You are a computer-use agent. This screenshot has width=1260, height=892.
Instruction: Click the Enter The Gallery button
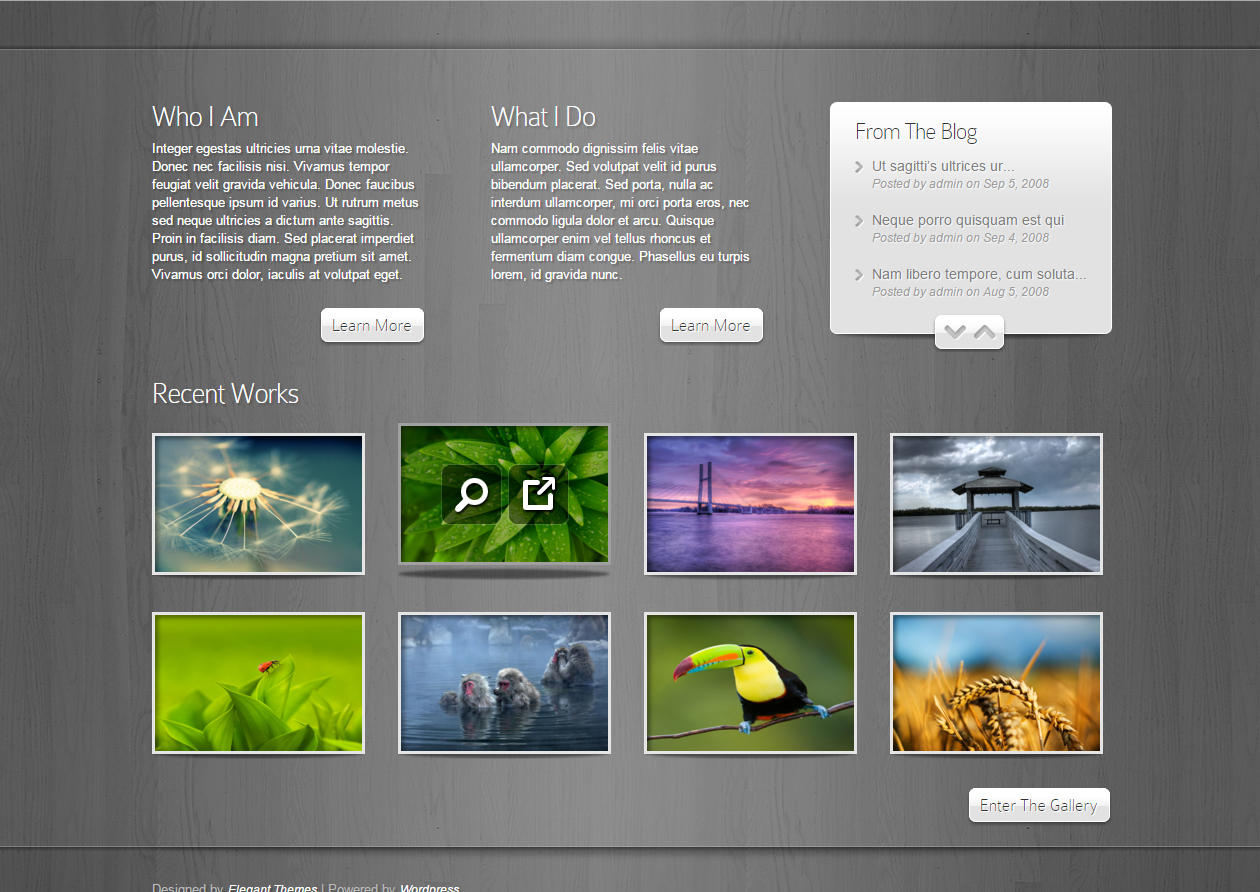(1039, 805)
